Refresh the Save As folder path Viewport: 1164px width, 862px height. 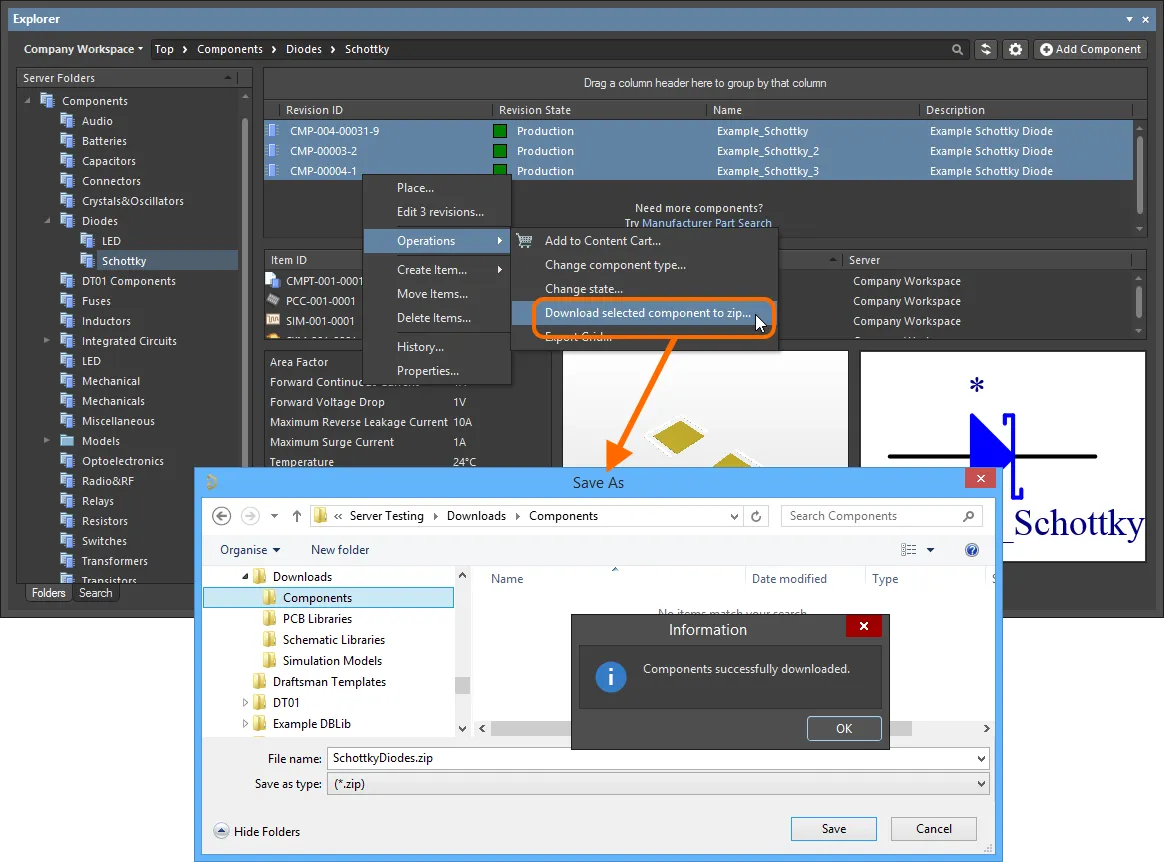coord(757,516)
